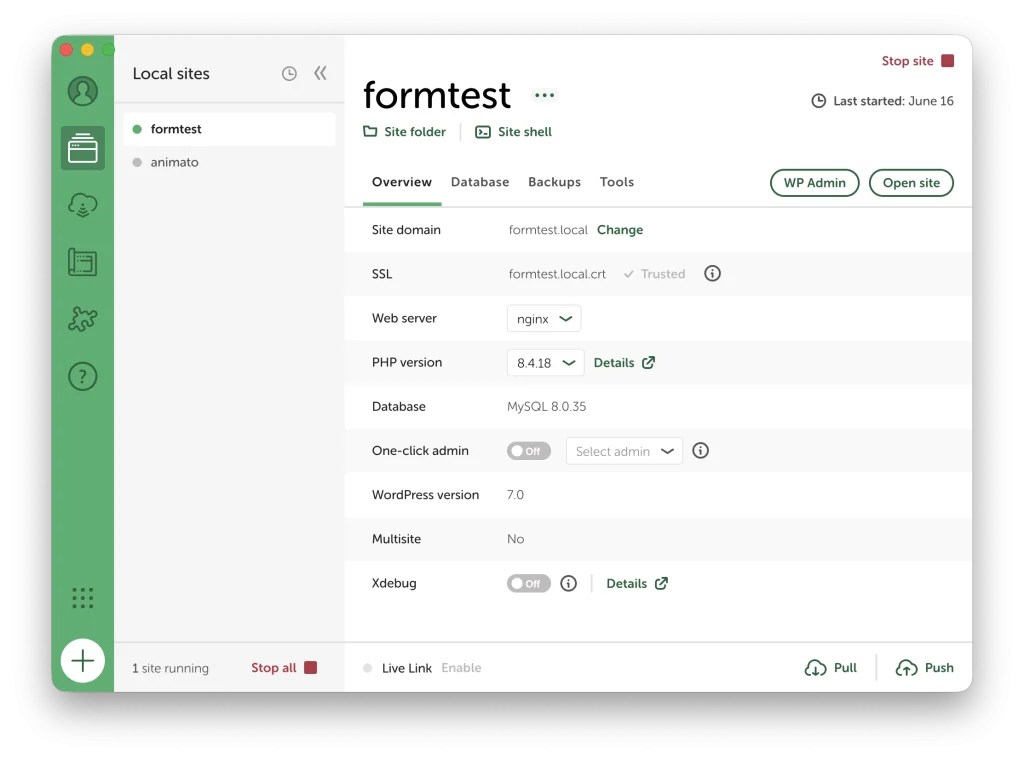Collapse the Local sites panel
The width and height of the screenshot is (1024, 760).
(x=320, y=73)
